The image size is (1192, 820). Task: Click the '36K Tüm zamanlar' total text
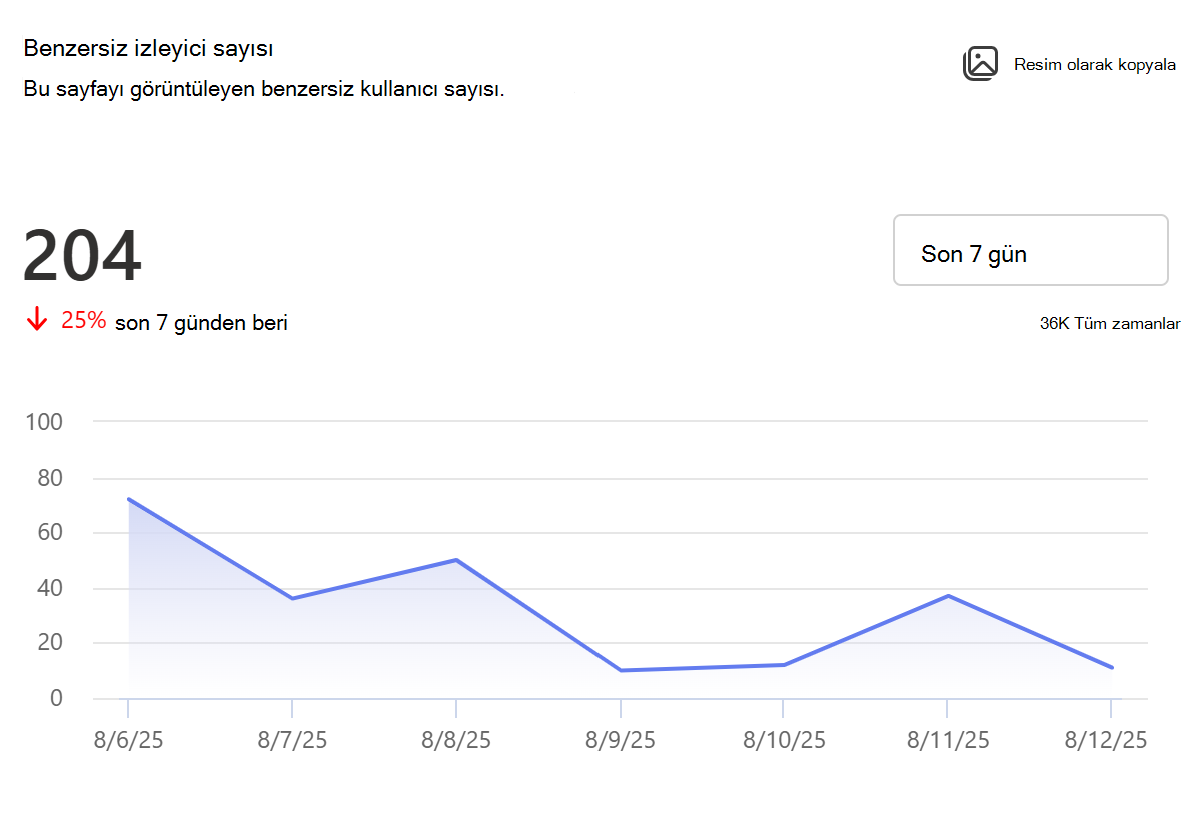point(1110,323)
